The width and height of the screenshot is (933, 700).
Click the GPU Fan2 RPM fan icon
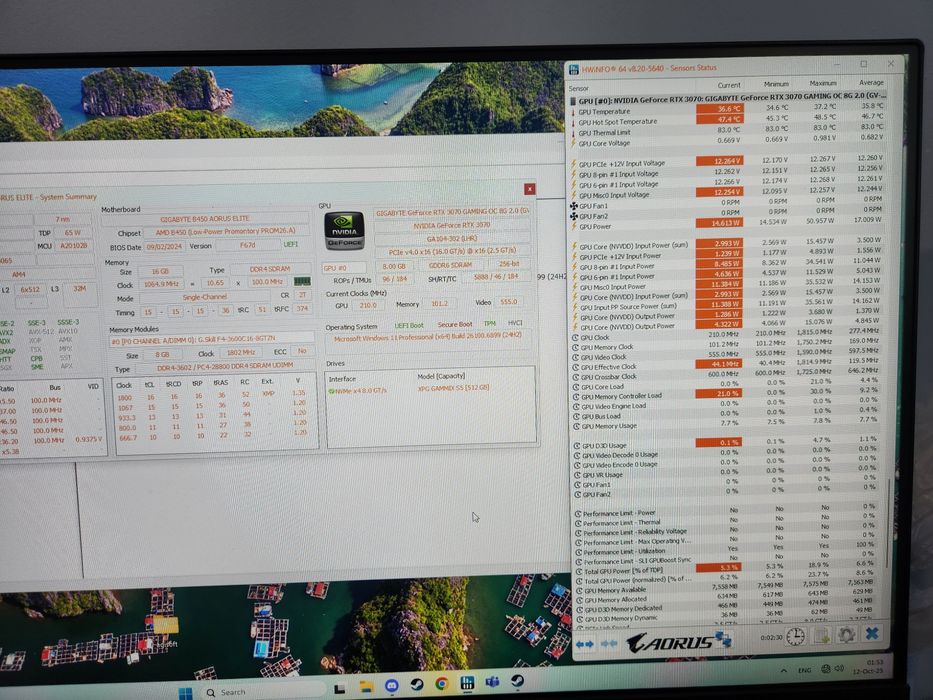pyautogui.click(x=574, y=216)
